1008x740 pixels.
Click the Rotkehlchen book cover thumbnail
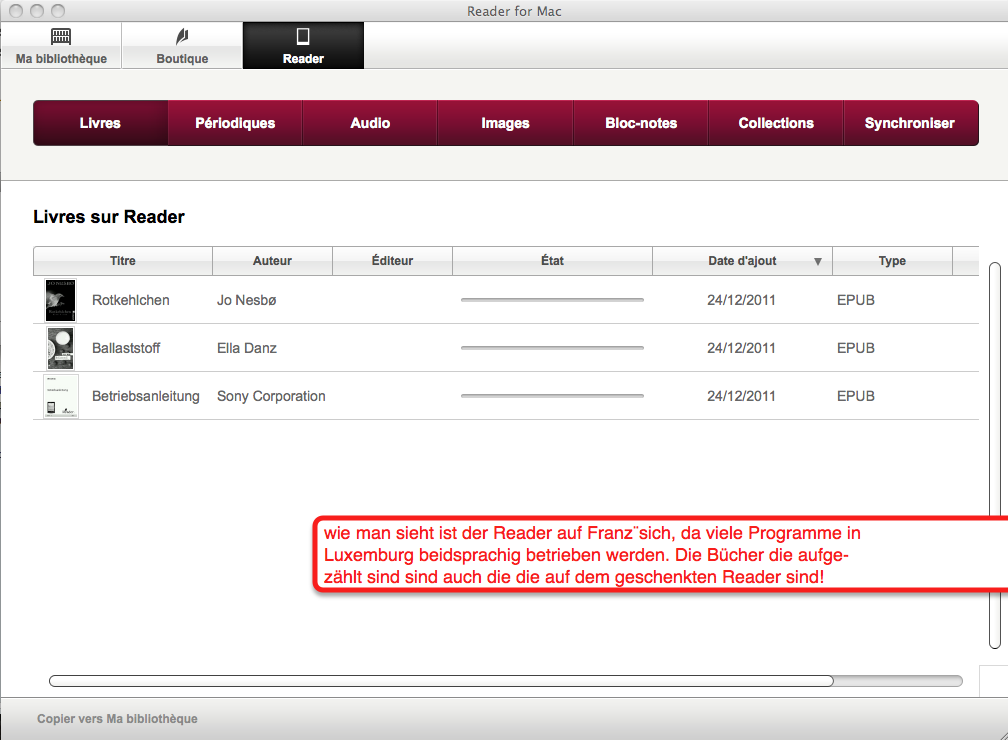click(x=61, y=300)
